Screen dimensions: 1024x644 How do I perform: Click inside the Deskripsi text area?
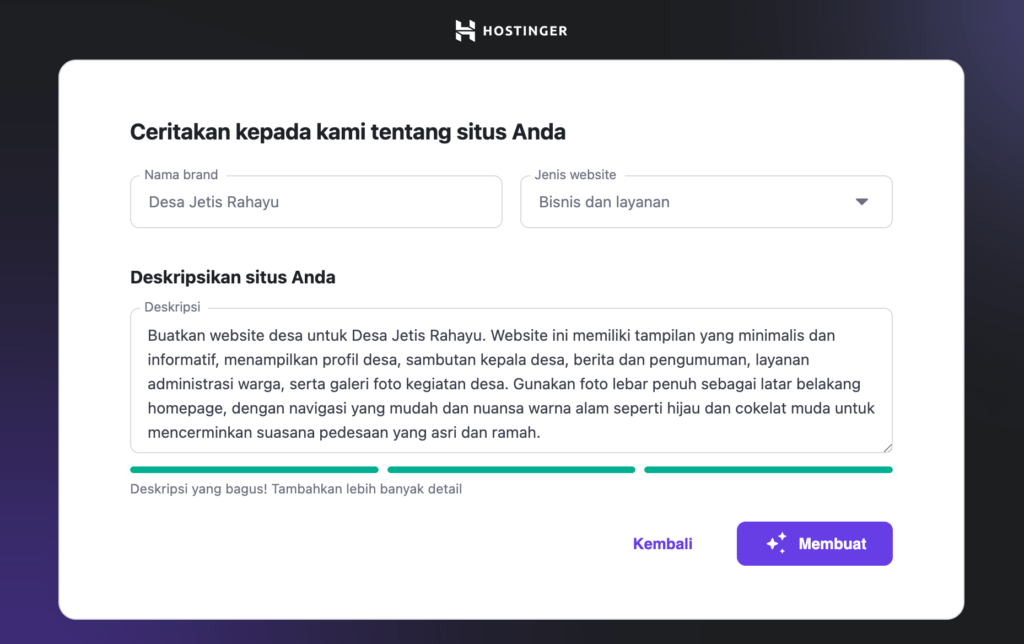click(511, 380)
